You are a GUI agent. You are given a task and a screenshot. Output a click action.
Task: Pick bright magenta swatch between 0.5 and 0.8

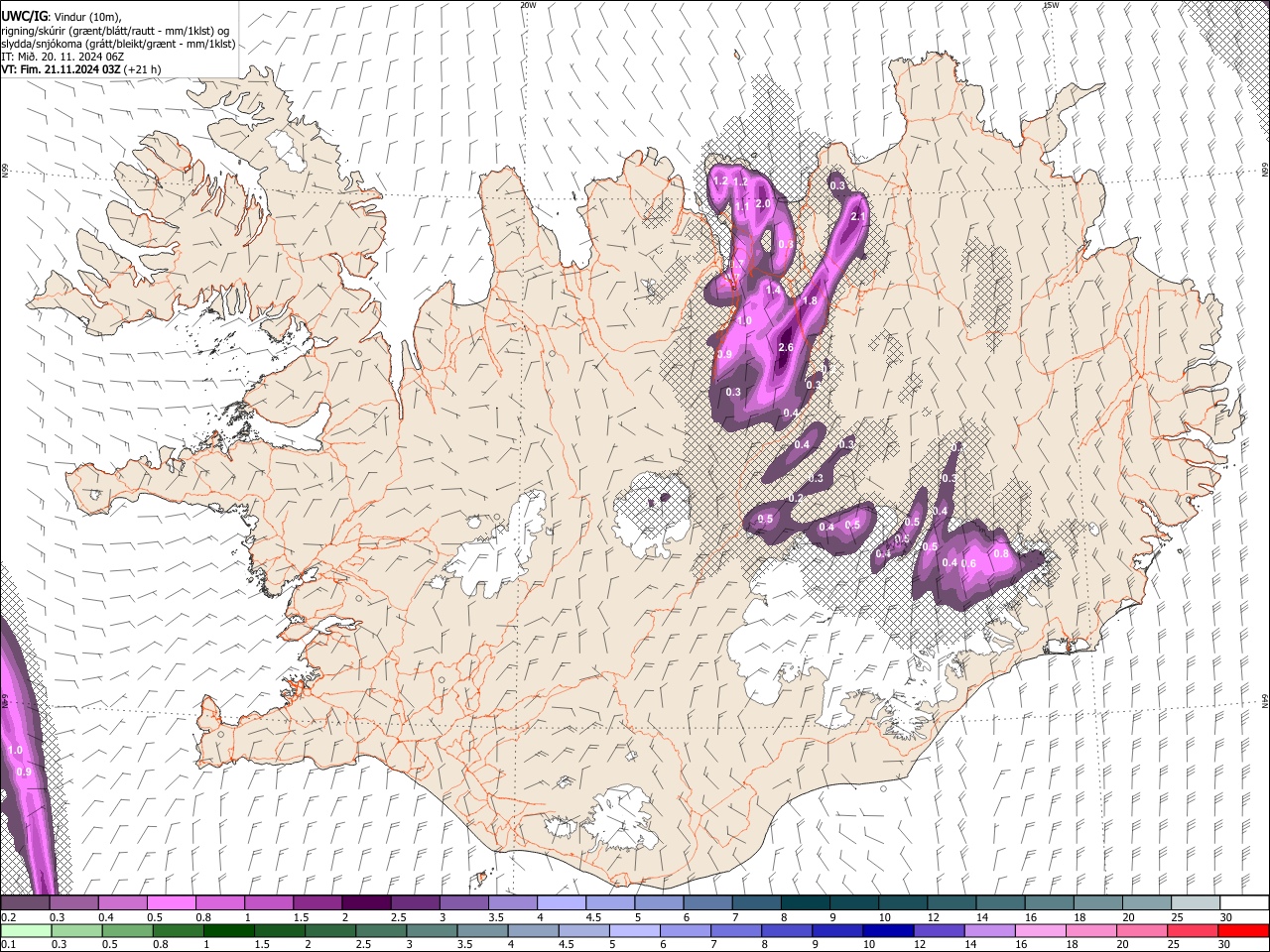[x=171, y=903]
